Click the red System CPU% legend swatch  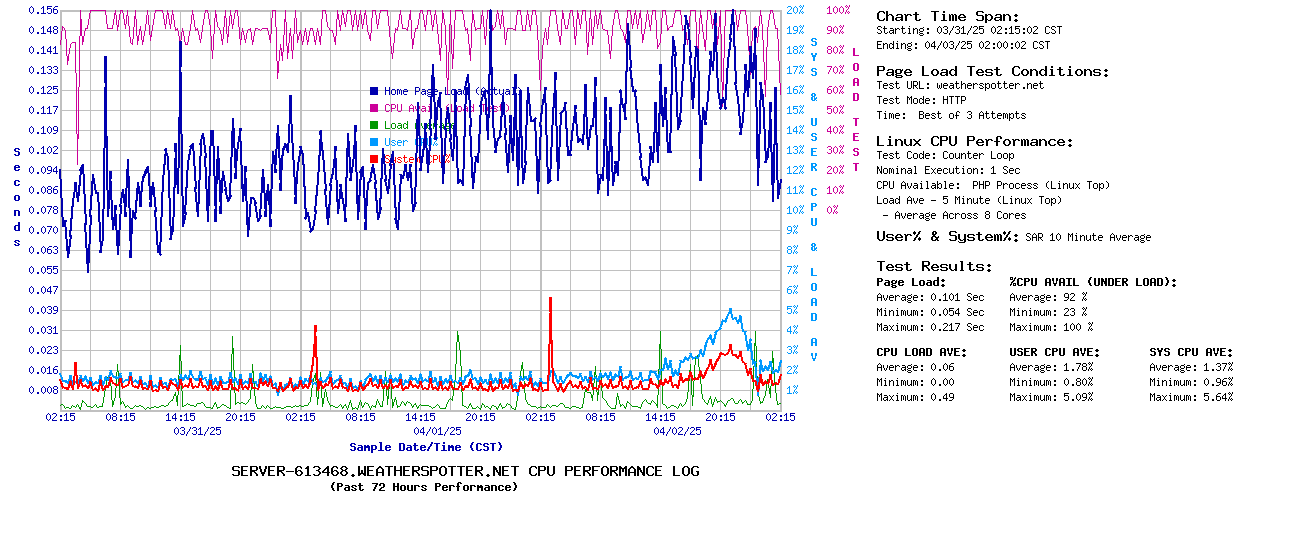tap(374, 159)
